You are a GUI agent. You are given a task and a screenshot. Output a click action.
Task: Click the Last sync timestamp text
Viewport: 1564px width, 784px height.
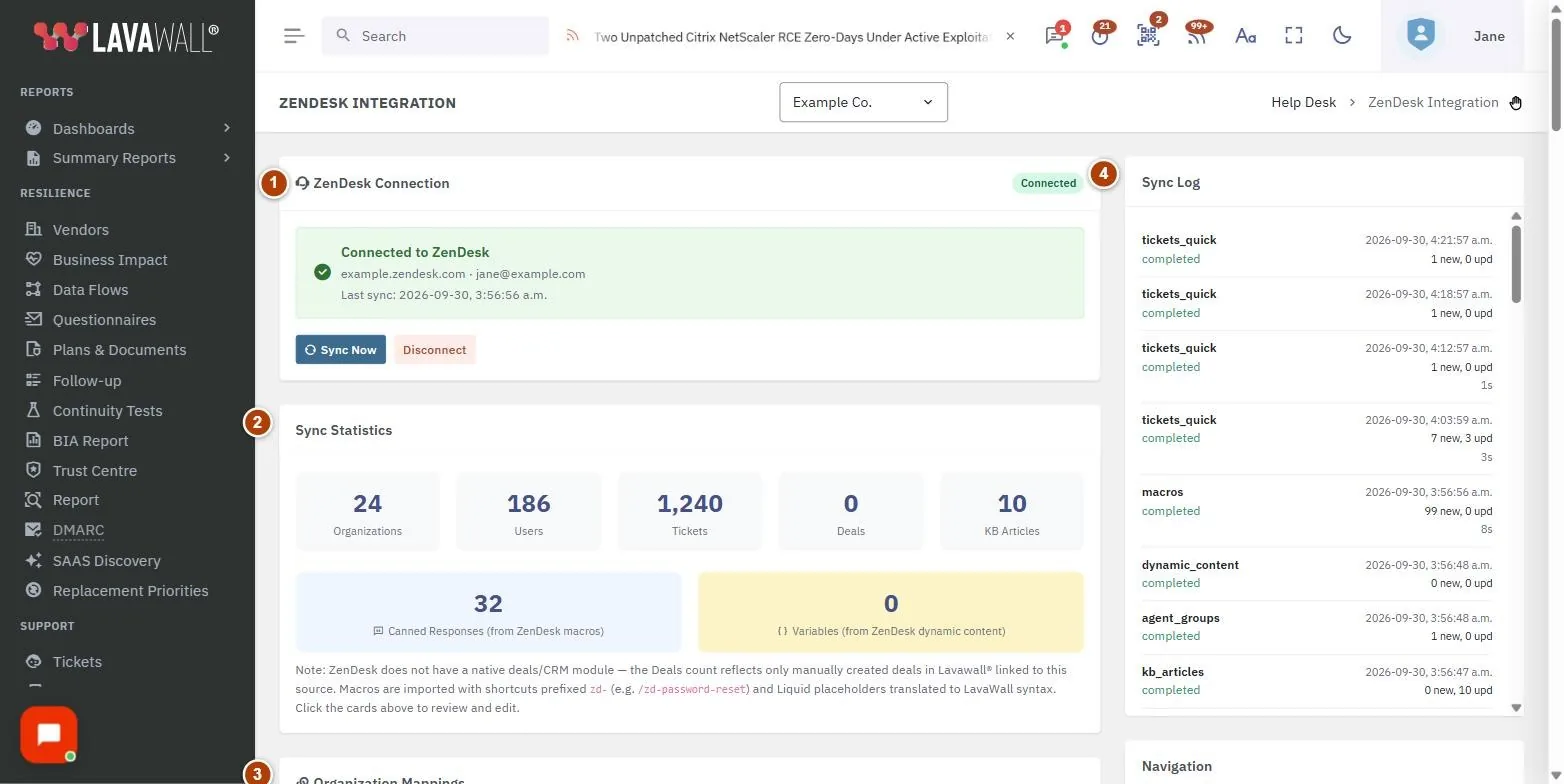click(x=444, y=295)
